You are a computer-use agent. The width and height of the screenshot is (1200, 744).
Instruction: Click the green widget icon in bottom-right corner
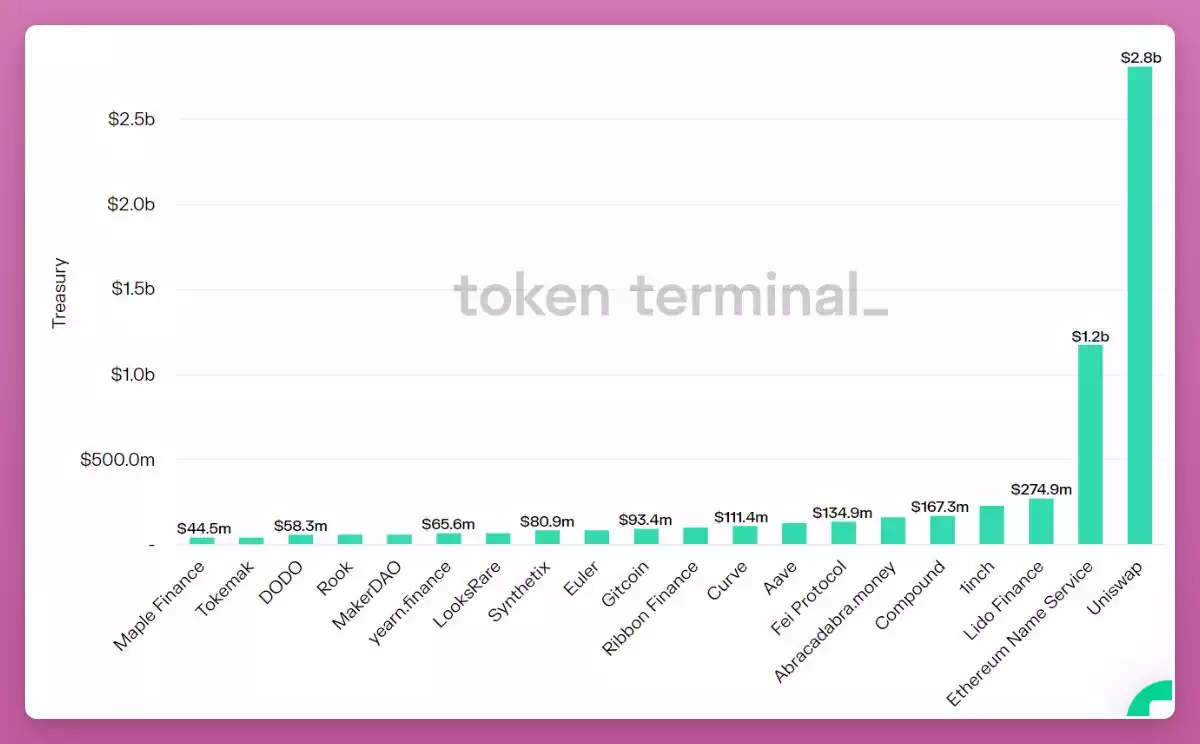point(1152,700)
